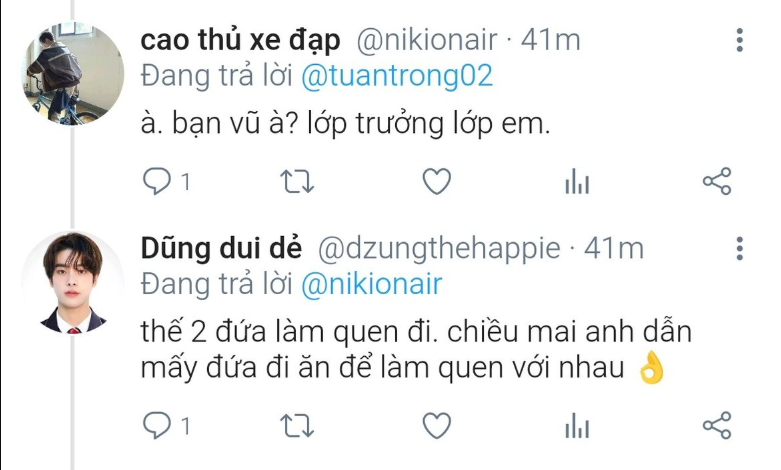Reply to the cao thủ xe đạp tweet
Image resolution: width=781 pixels, height=470 pixels.
point(157,181)
